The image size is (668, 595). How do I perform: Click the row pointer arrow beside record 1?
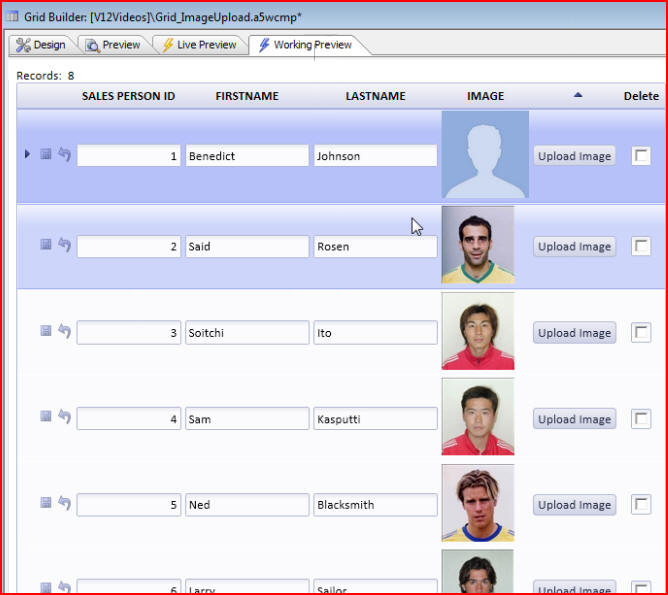(x=27, y=154)
